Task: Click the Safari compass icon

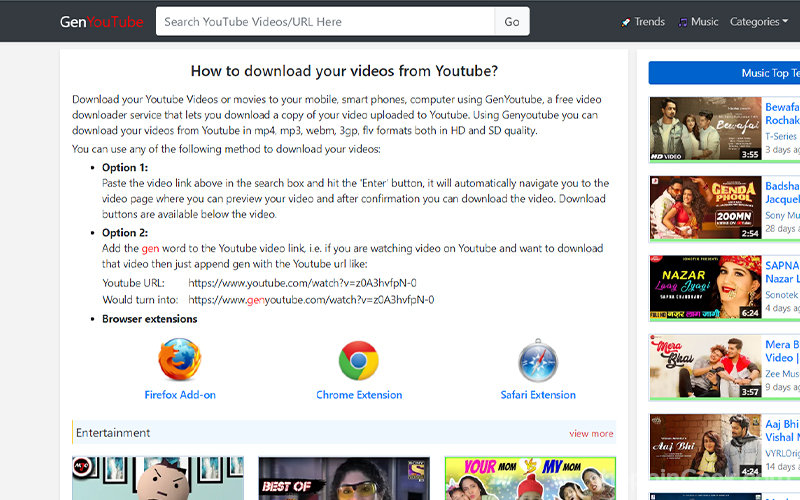Action: click(x=538, y=360)
